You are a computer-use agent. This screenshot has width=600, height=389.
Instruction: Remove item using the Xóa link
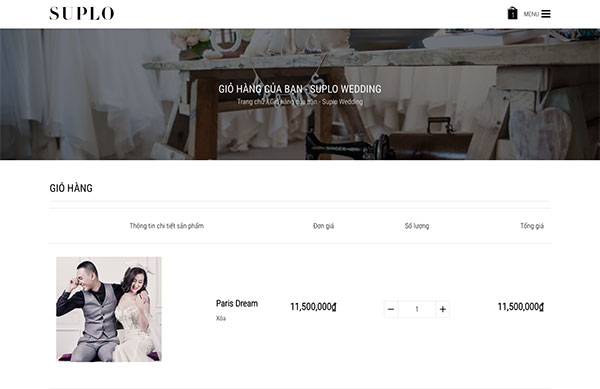click(x=221, y=318)
